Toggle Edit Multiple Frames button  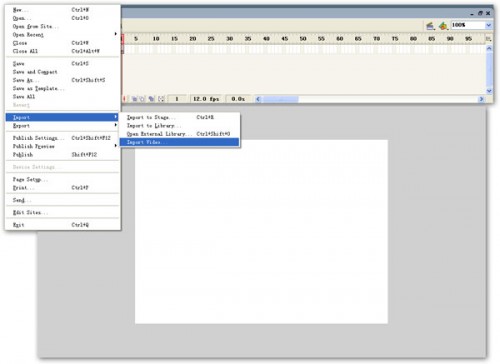click(151, 99)
